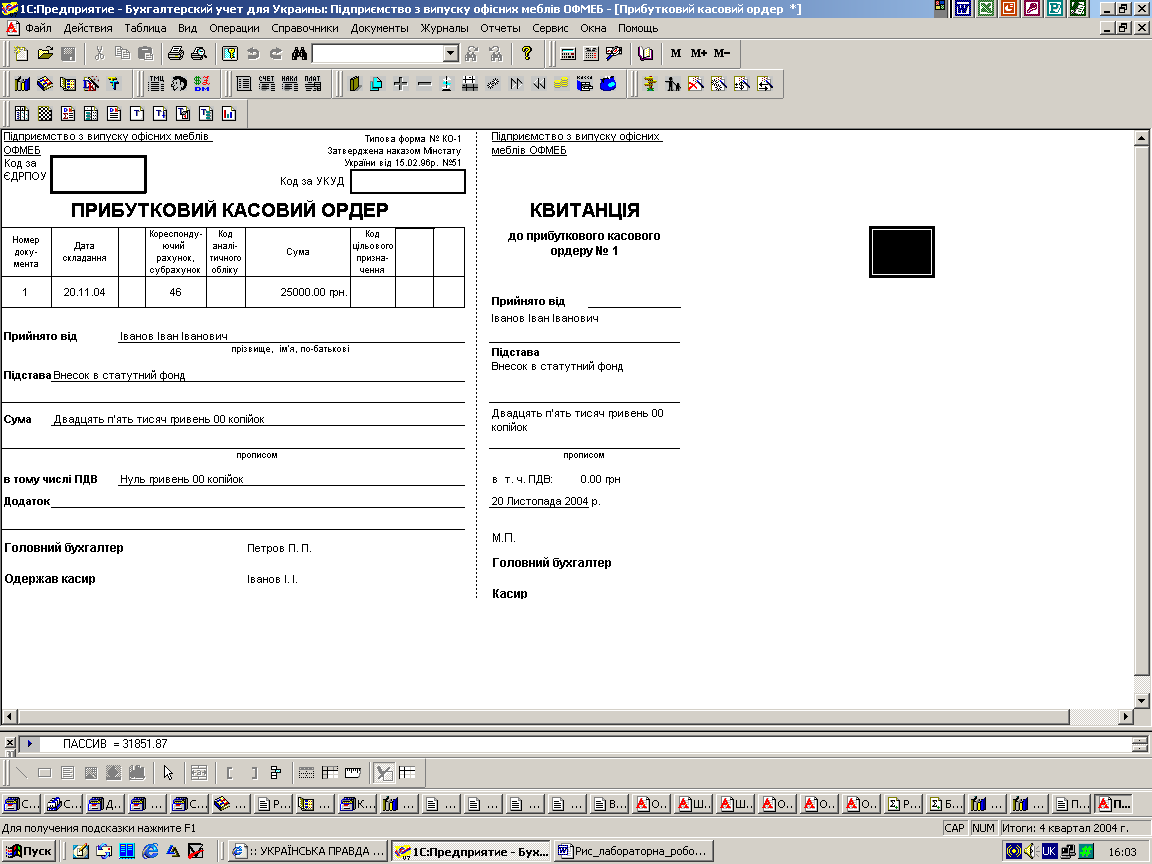
Task: Open the Журналы menu
Action: coord(444,28)
